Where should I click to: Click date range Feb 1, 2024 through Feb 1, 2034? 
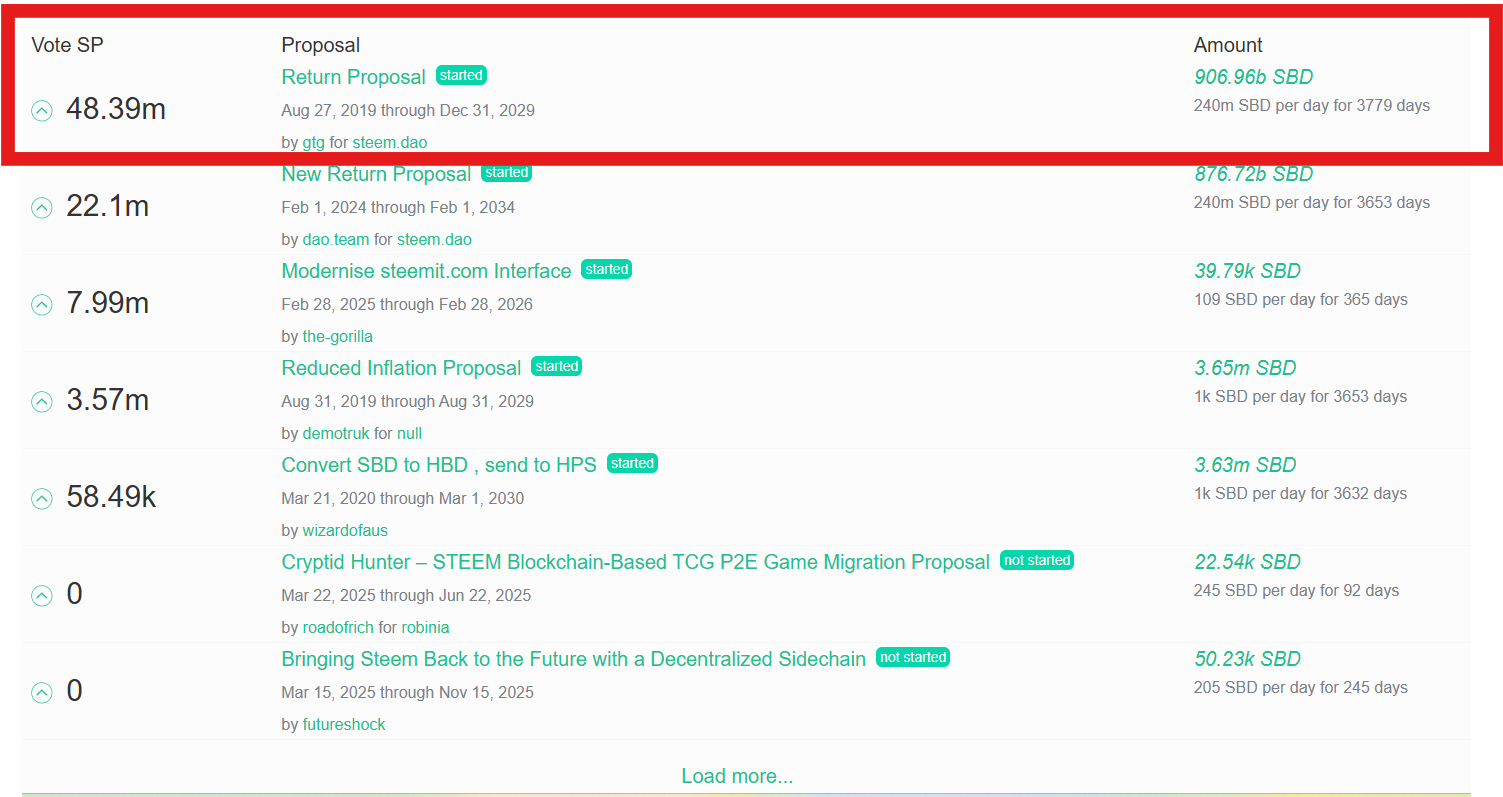pos(398,207)
